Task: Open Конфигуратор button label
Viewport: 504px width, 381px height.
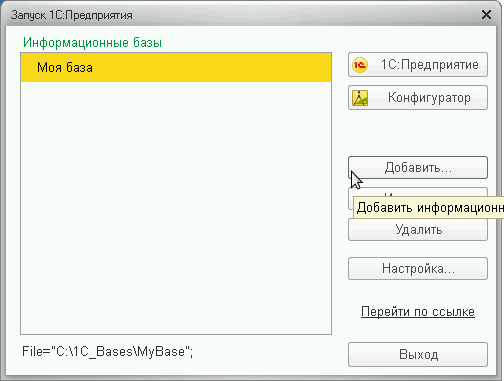Action: (x=429, y=98)
